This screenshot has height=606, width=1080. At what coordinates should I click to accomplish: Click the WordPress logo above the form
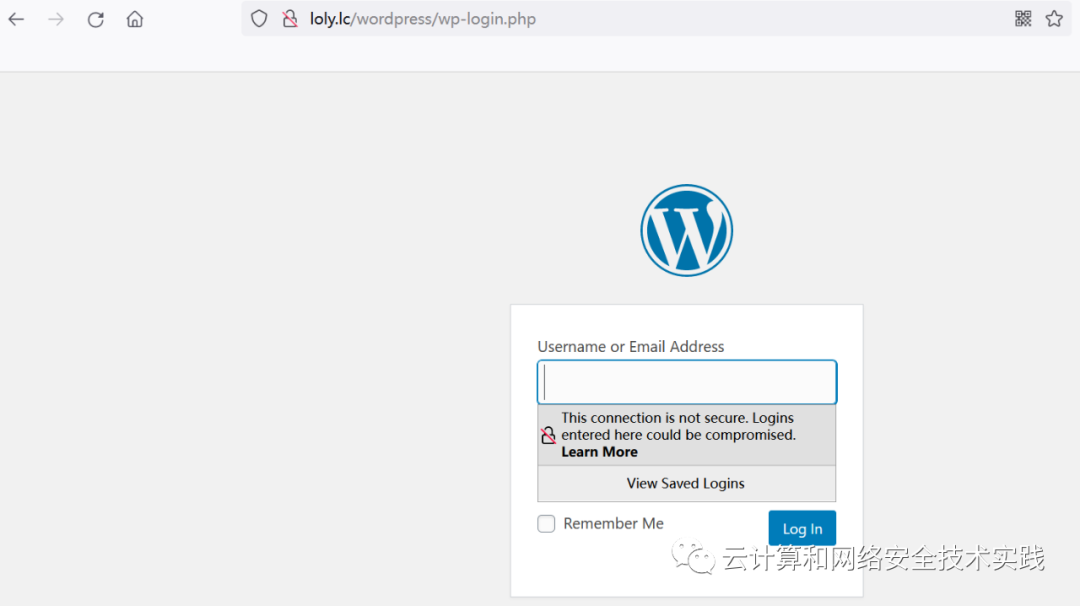[687, 230]
